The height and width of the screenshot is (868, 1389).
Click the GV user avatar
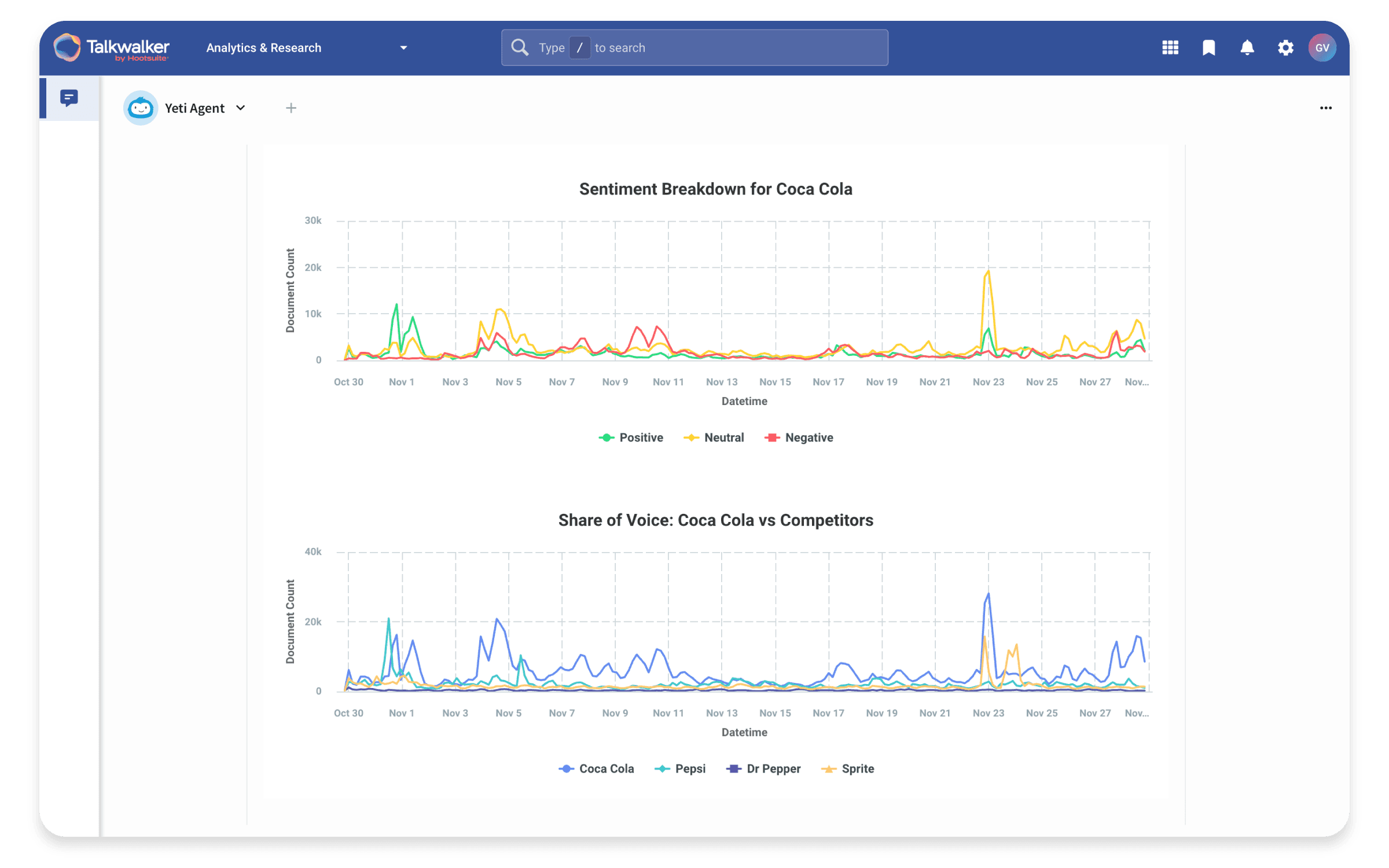[1322, 47]
